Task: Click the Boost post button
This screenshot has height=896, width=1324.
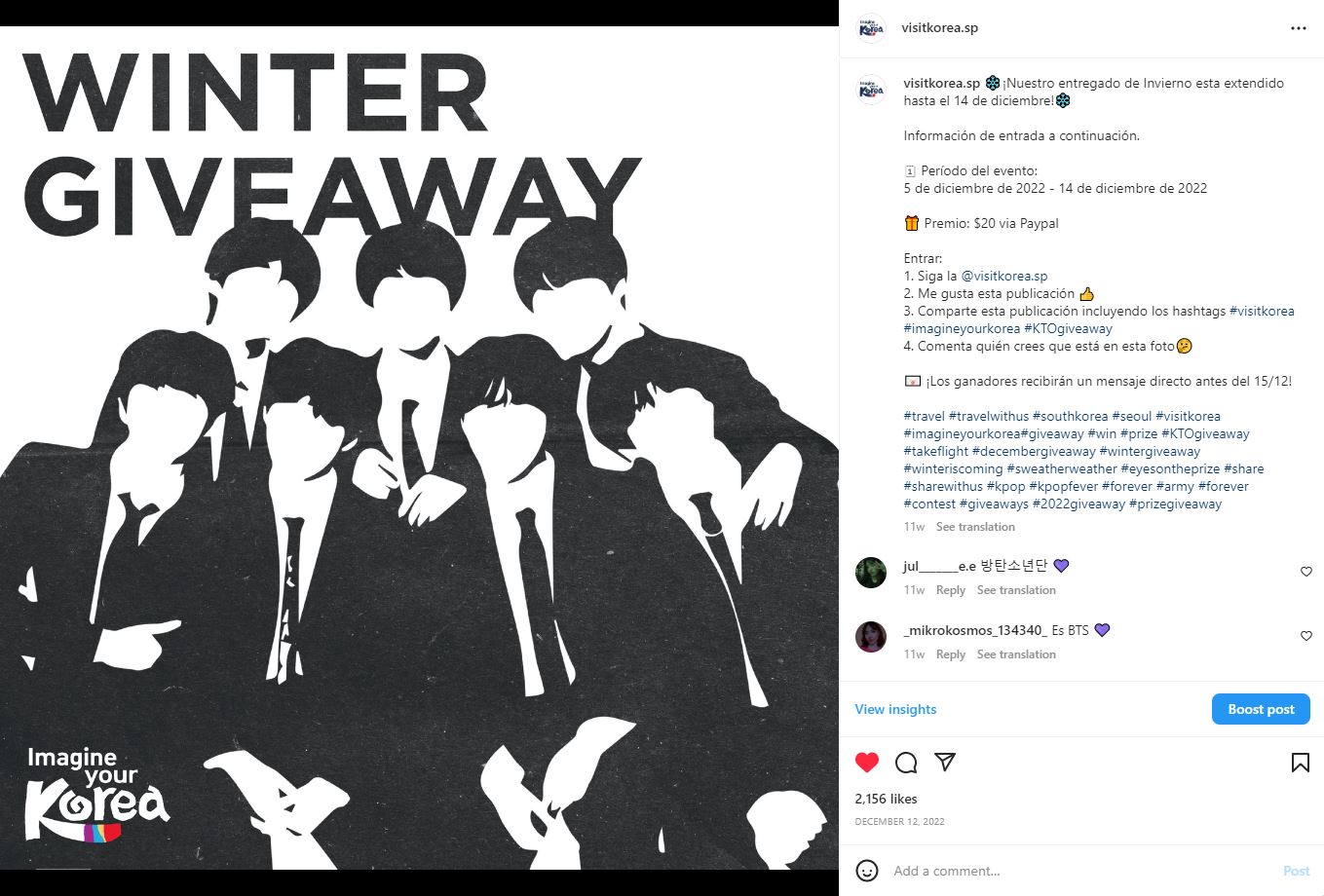Action: click(1261, 709)
